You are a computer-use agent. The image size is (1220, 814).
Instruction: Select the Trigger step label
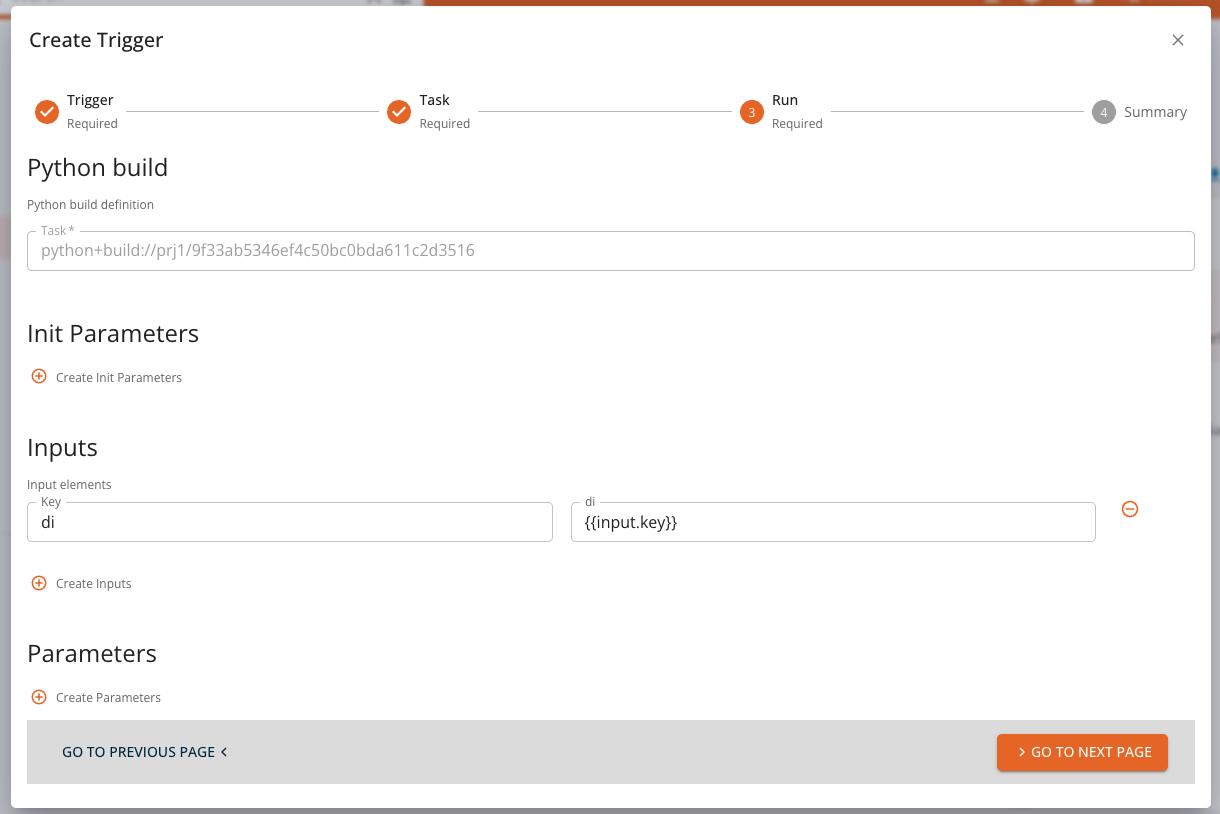click(x=90, y=100)
